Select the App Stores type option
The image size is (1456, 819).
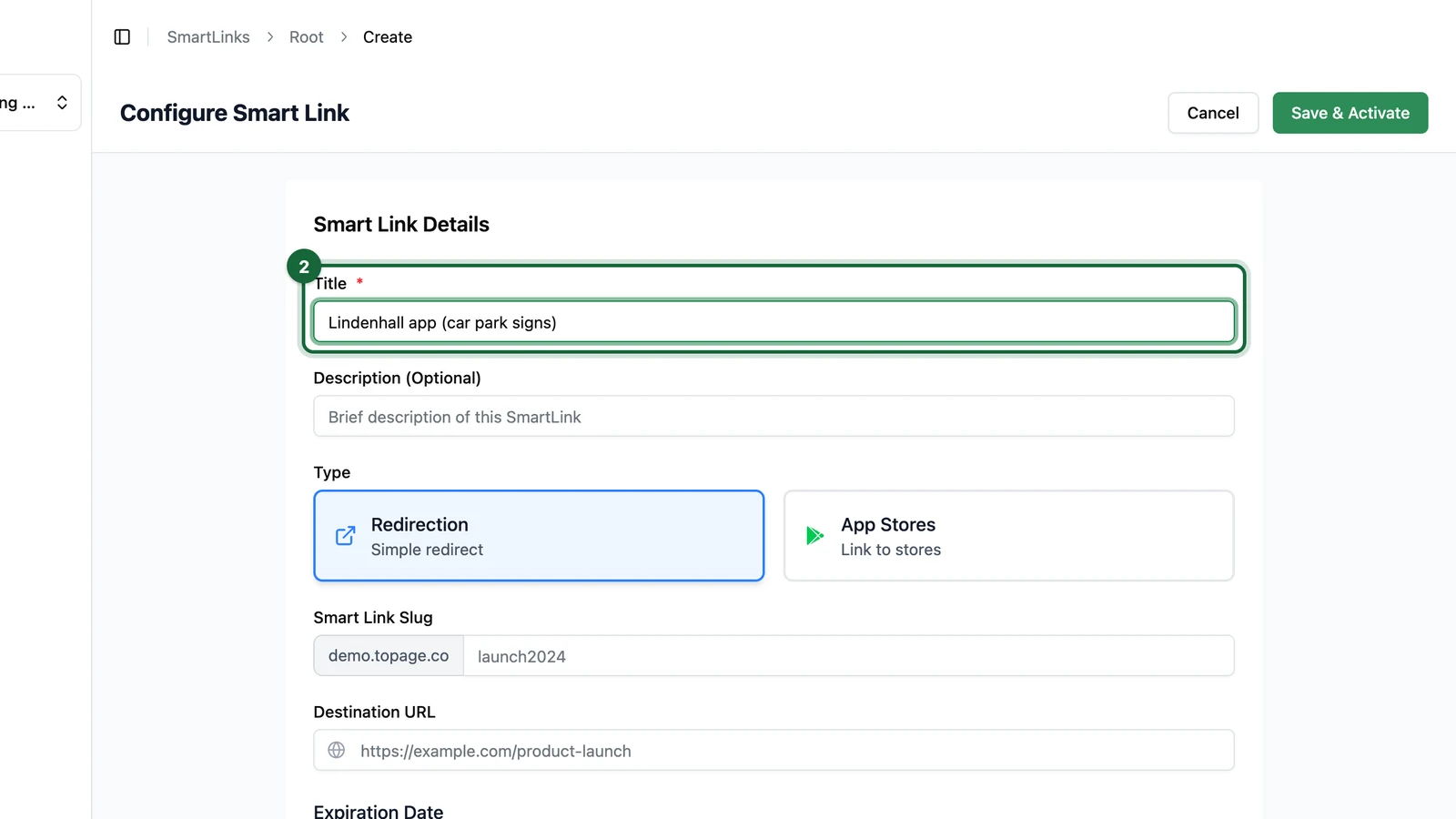pos(1009,536)
